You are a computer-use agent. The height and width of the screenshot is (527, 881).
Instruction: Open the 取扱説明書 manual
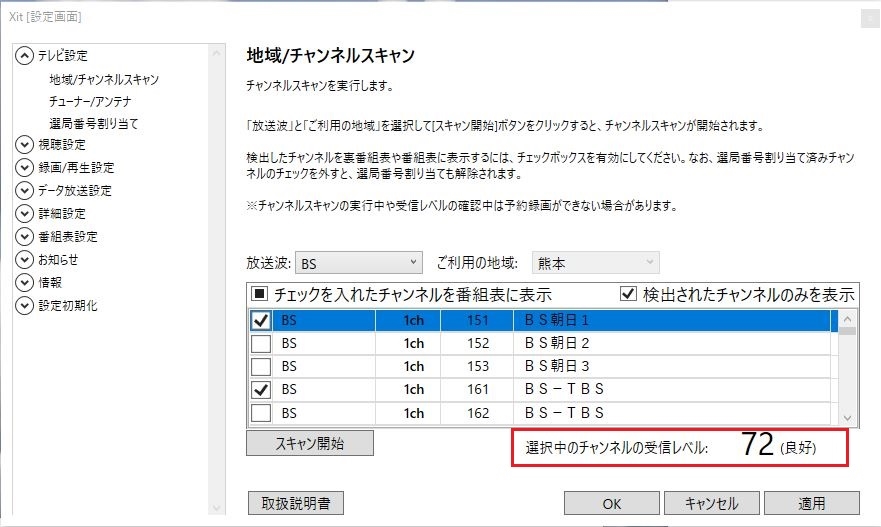296,503
